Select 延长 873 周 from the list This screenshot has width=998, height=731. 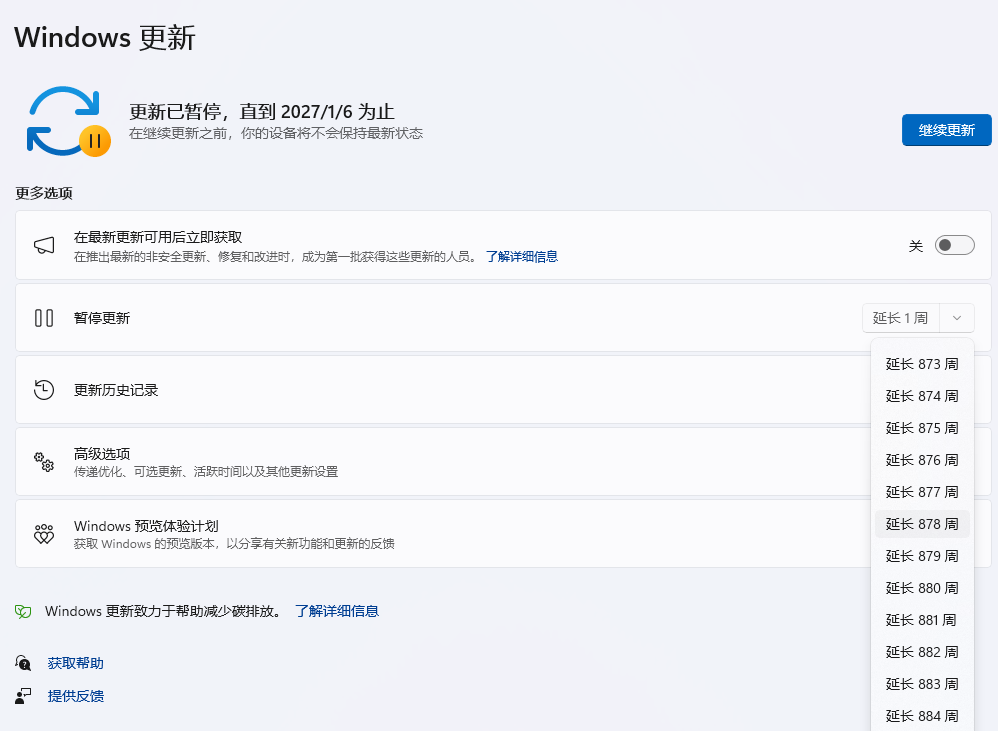(922, 364)
